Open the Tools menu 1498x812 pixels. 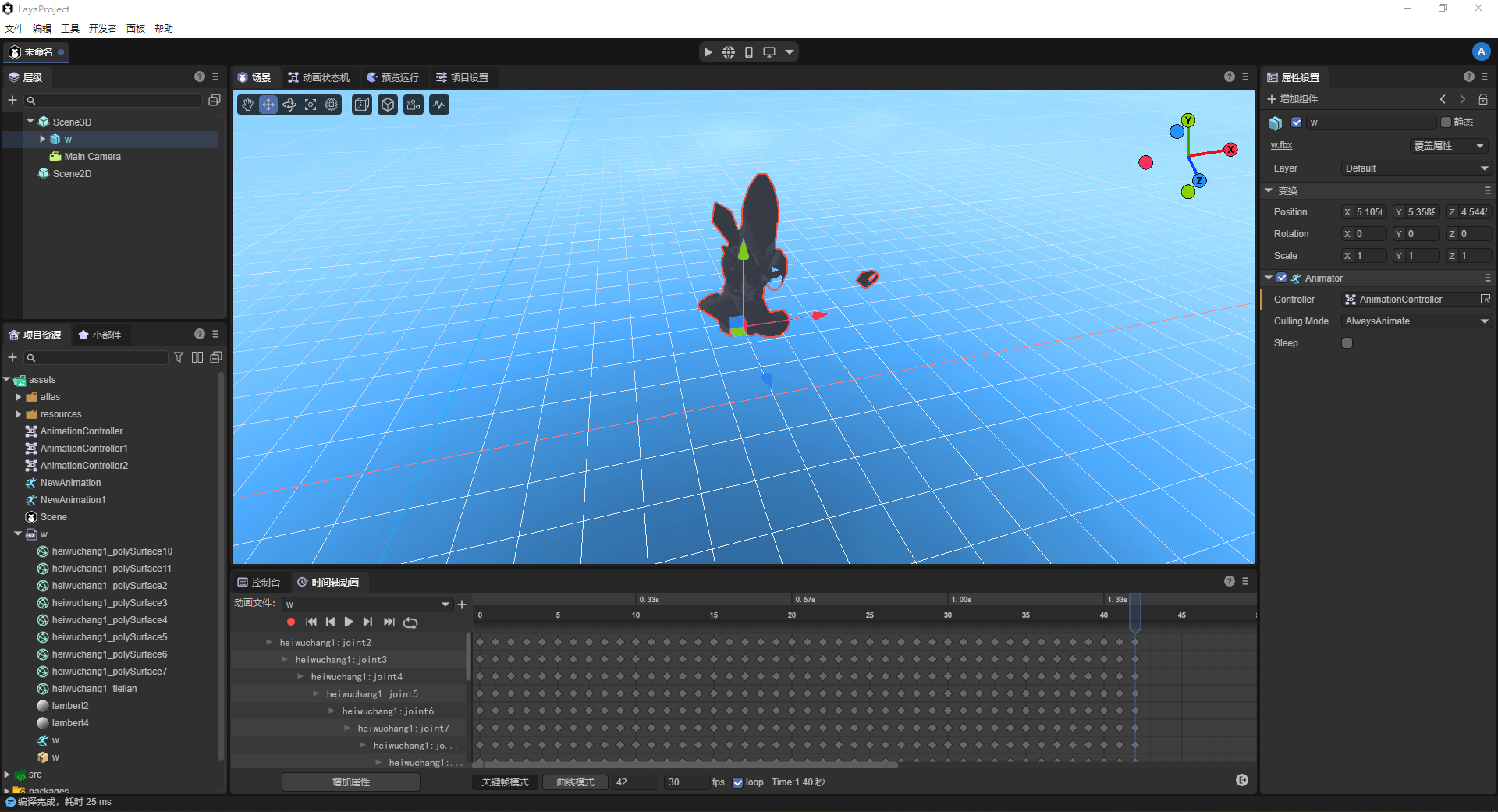(70, 29)
